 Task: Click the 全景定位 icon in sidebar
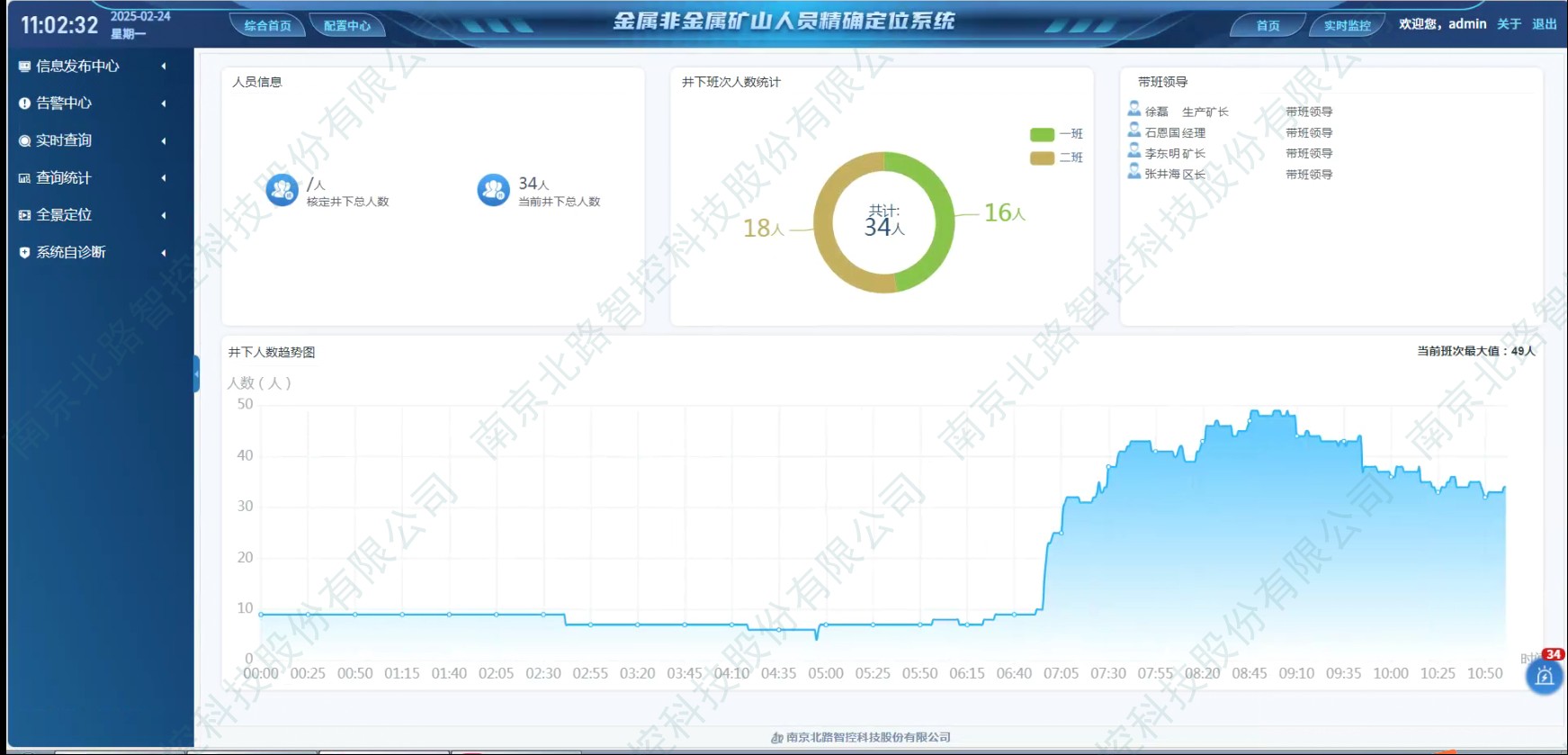click(24, 215)
